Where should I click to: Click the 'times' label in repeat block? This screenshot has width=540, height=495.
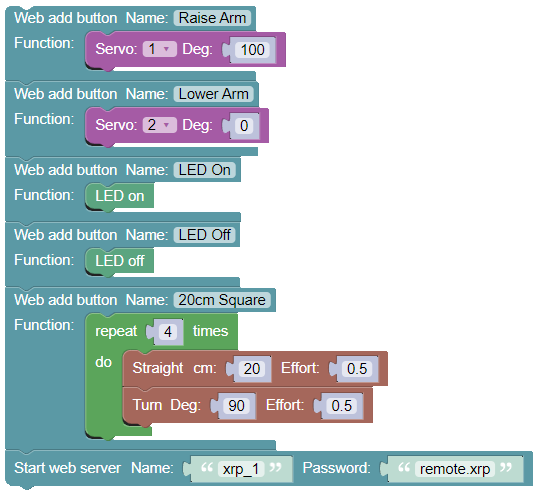pyautogui.click(x=210, y=331)
